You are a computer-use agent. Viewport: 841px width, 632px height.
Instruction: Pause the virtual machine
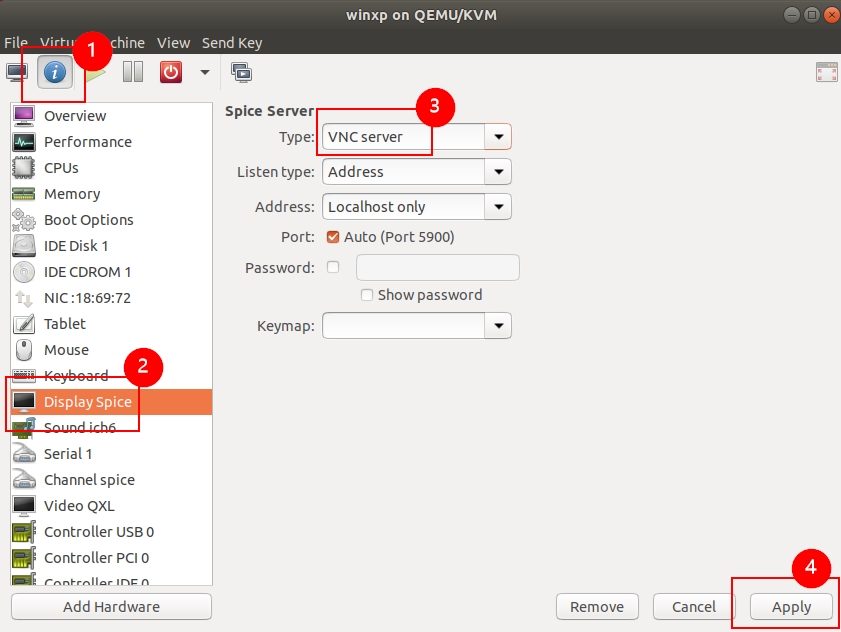(133, 72)
